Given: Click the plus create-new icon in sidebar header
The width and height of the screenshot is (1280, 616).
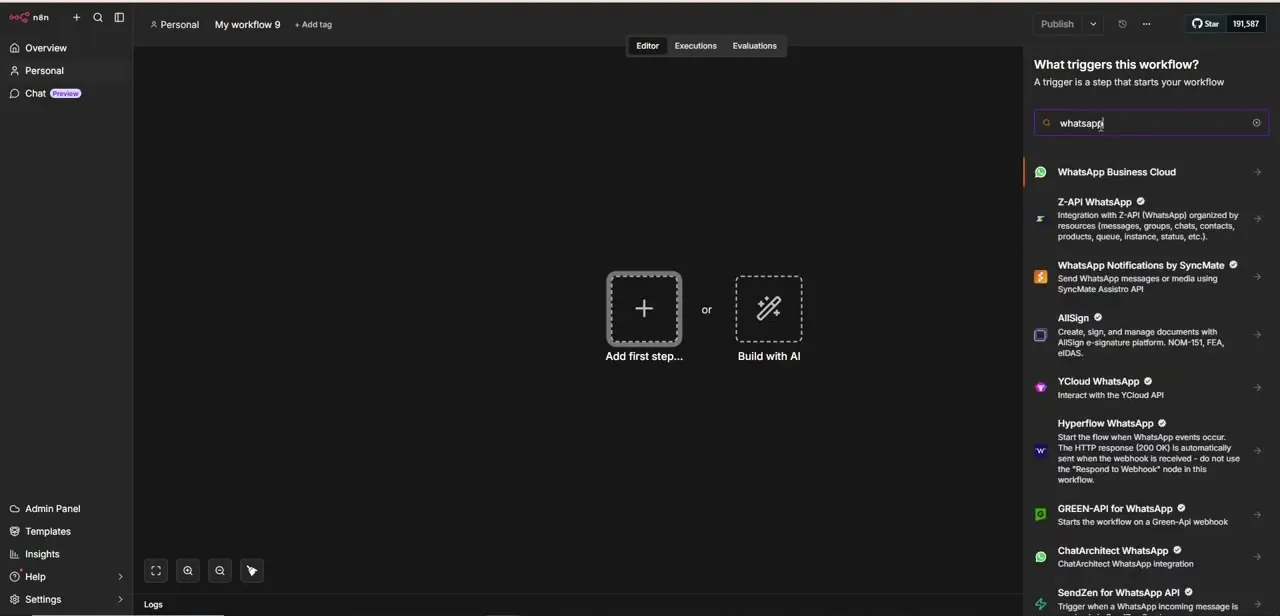Looking at the screenshot, I should pyautogui.click(x=76, y=17).
